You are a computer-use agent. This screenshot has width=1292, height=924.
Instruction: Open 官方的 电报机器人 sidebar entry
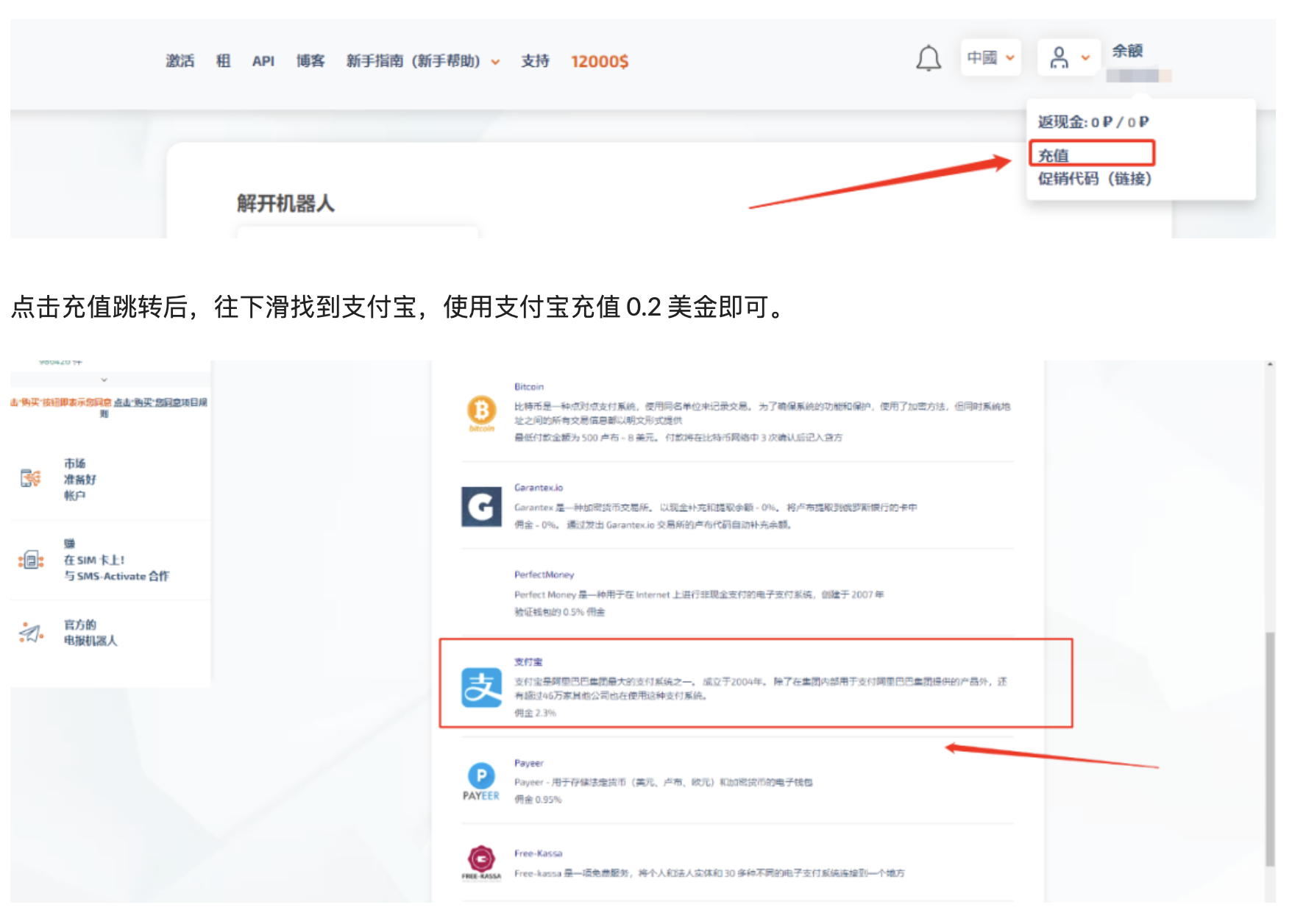click(90, 633)
